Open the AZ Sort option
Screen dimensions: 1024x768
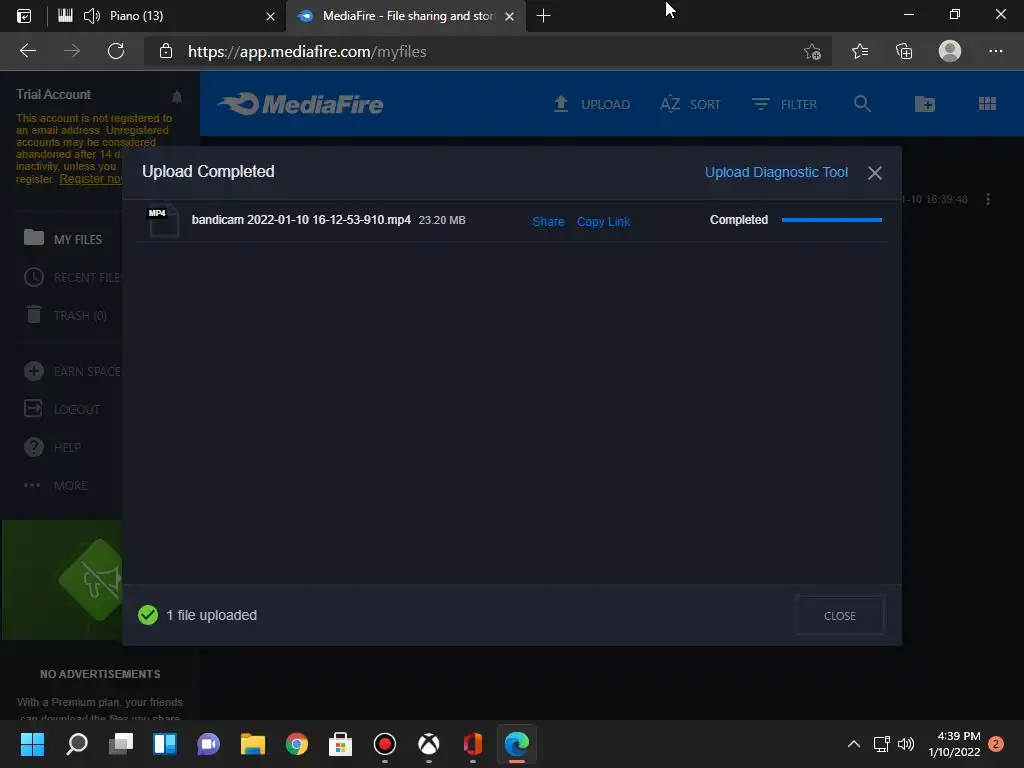click(x=690, y=104)
